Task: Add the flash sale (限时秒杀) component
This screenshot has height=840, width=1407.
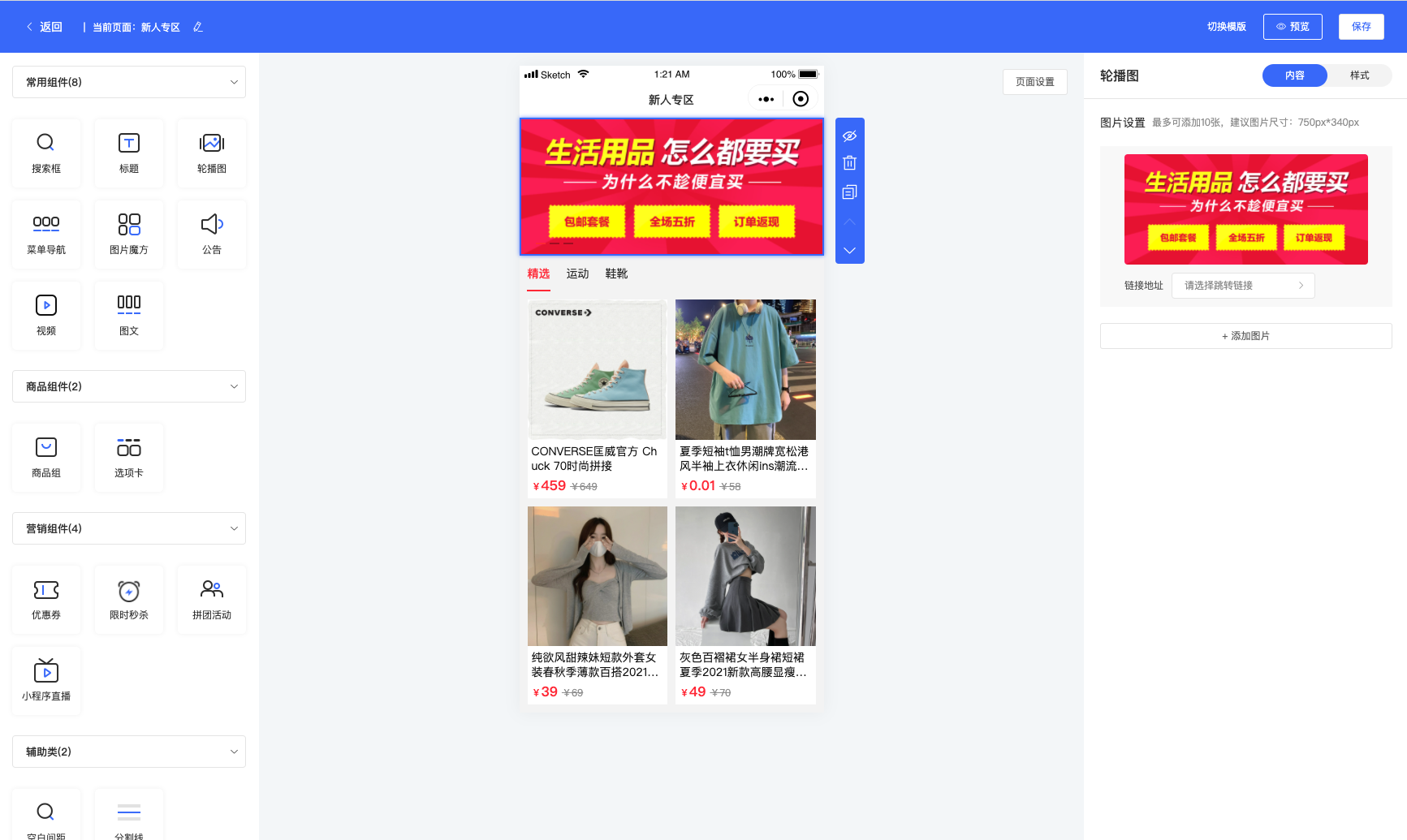Action: tap(129, 599)
